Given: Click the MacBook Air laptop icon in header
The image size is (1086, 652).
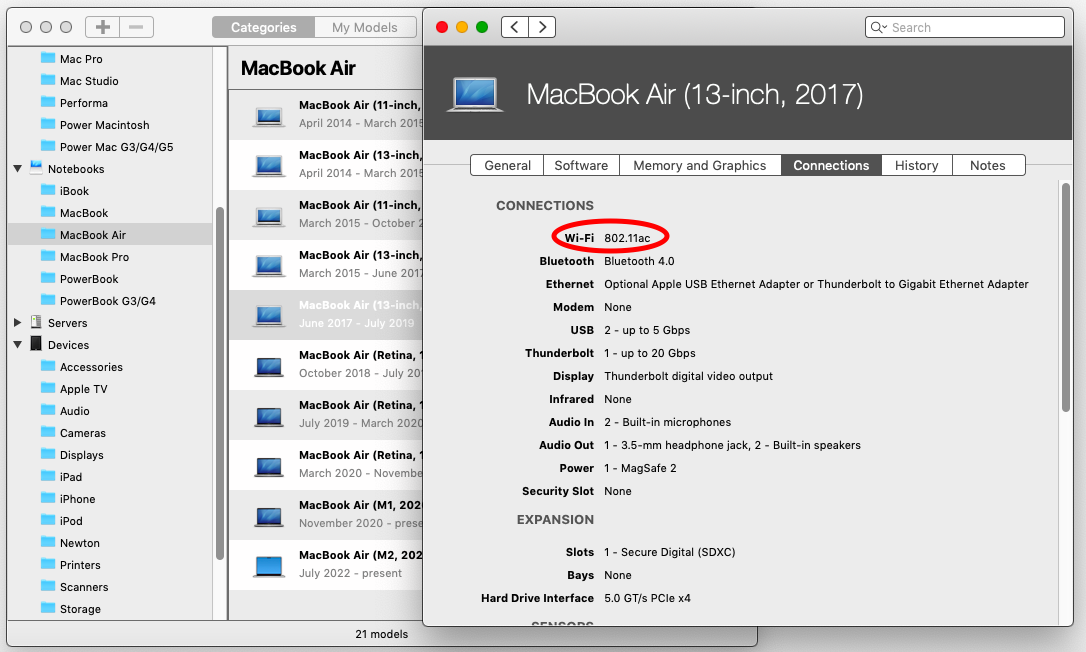Looking at the screenshot, I should coord(475,94).
